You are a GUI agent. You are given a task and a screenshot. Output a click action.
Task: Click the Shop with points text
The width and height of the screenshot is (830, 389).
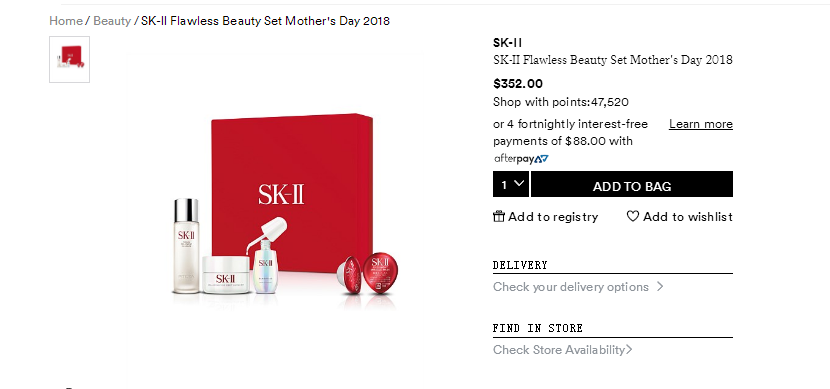tap(561, 102)
